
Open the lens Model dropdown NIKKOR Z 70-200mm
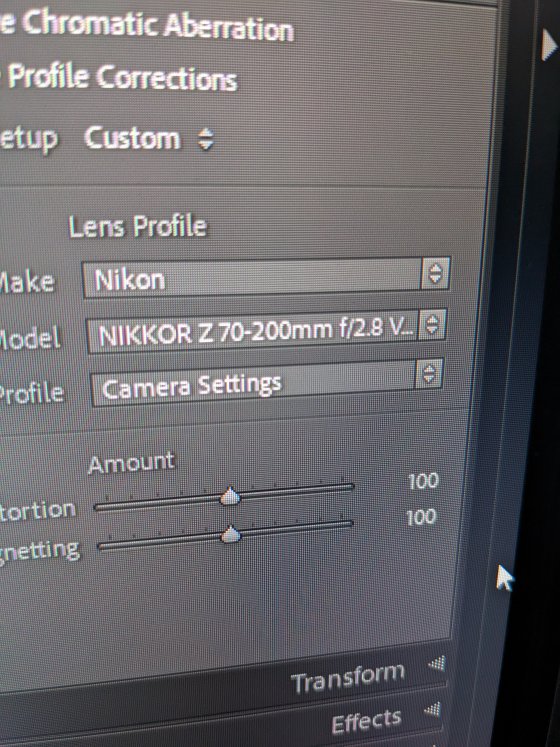pos(266,332)
